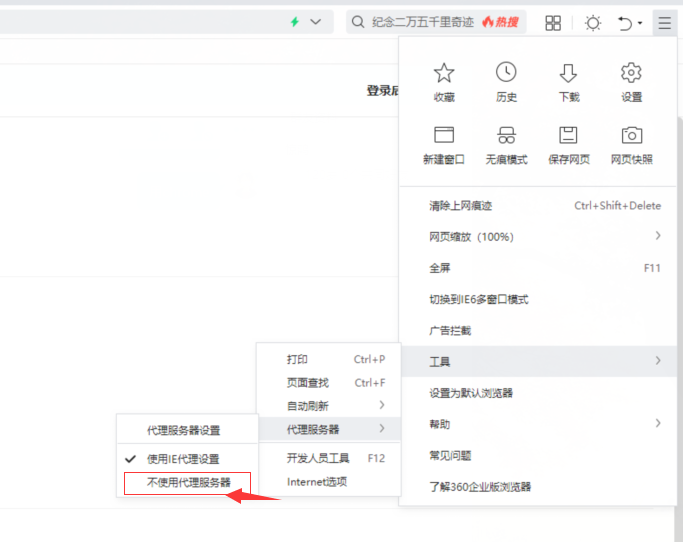Click the undo closed tab arrow icon
The width and height of the screenshot is (683, 542).
tap(625, 23)
